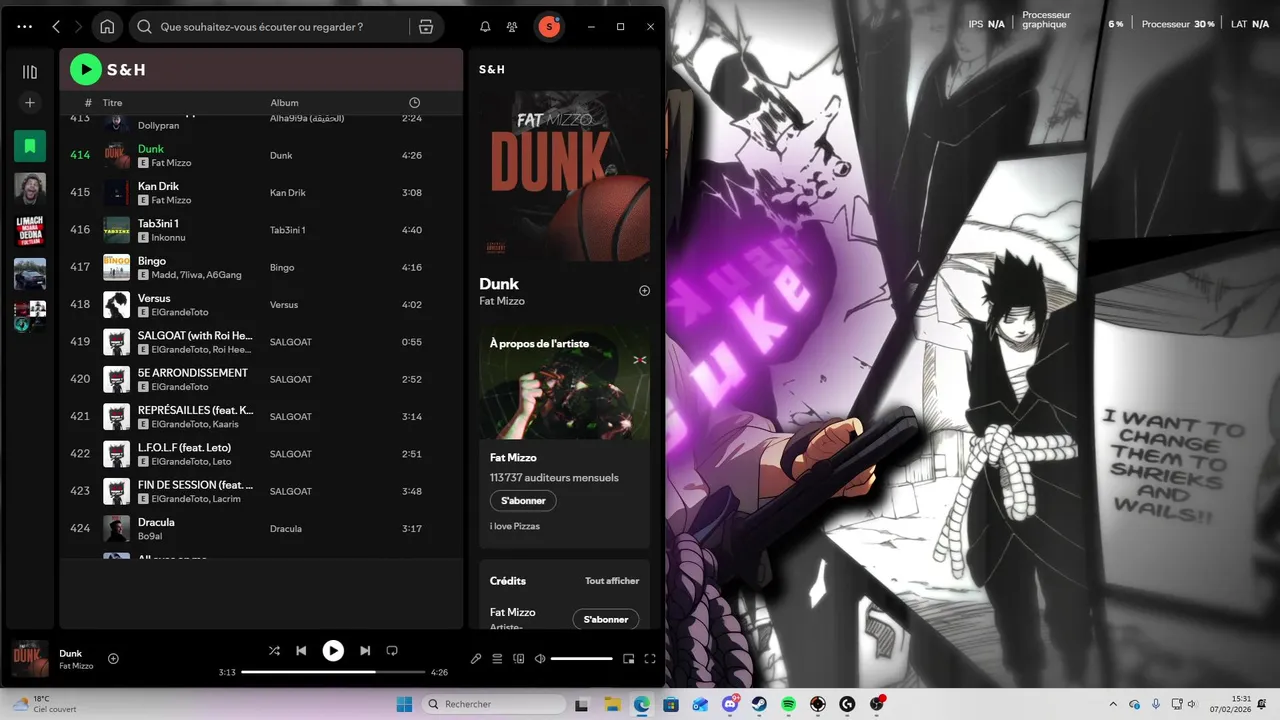The height and width of the screenshot is (720, 1280).
Task: Mute using the speaker volume icon
Action: click(x=540, y=658)
